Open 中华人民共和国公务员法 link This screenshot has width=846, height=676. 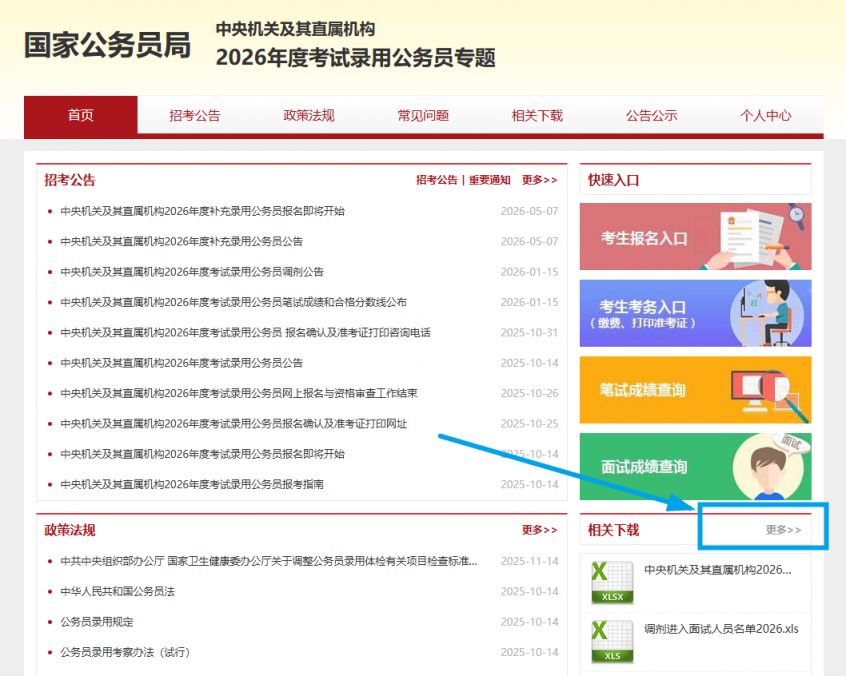[118, 591]
